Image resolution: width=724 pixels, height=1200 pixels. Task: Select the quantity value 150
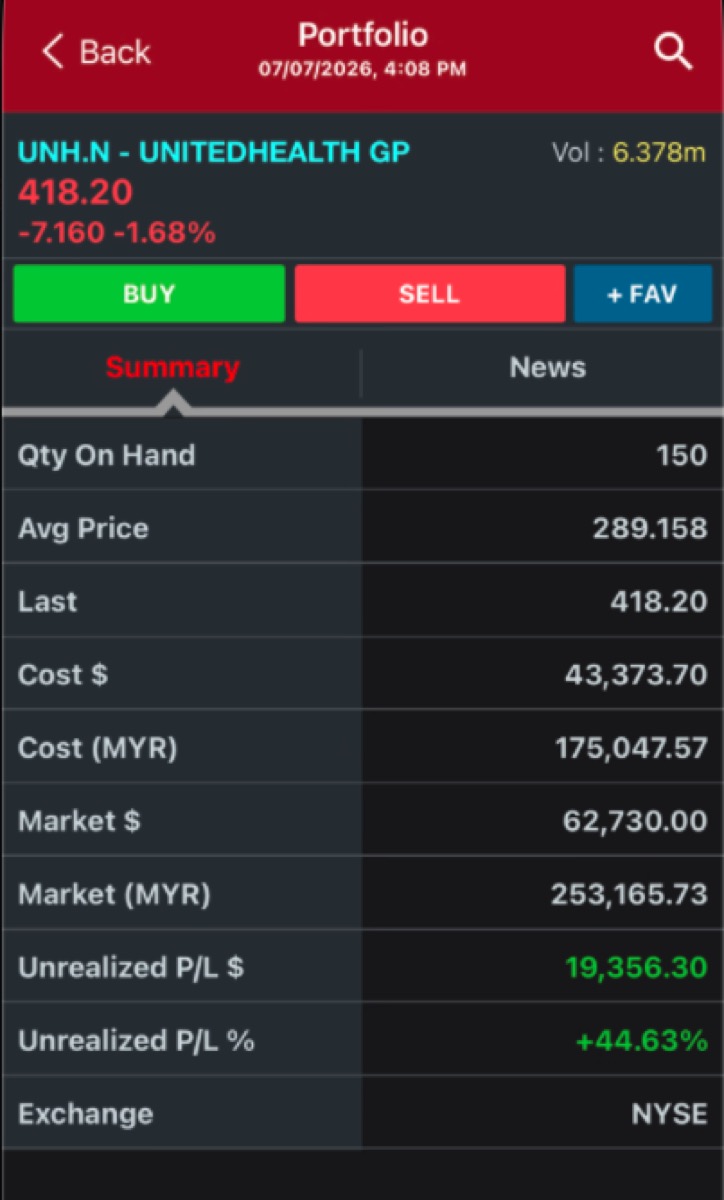point(682,455)
